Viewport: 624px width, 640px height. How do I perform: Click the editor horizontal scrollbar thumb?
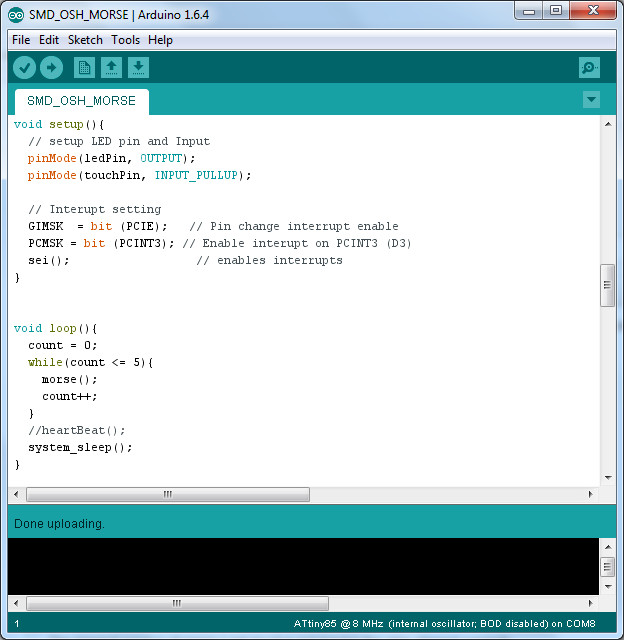(x=168, y=494)
